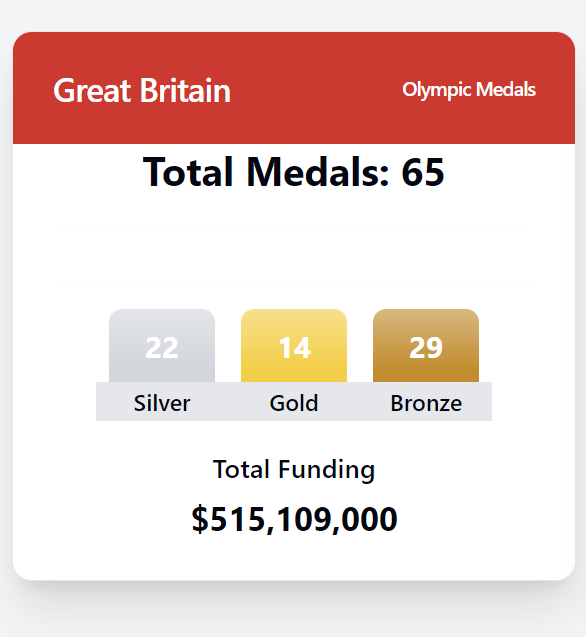Select the $515,109,000 funding amount
Screen dimensions: 586x637
coord(294,519)
